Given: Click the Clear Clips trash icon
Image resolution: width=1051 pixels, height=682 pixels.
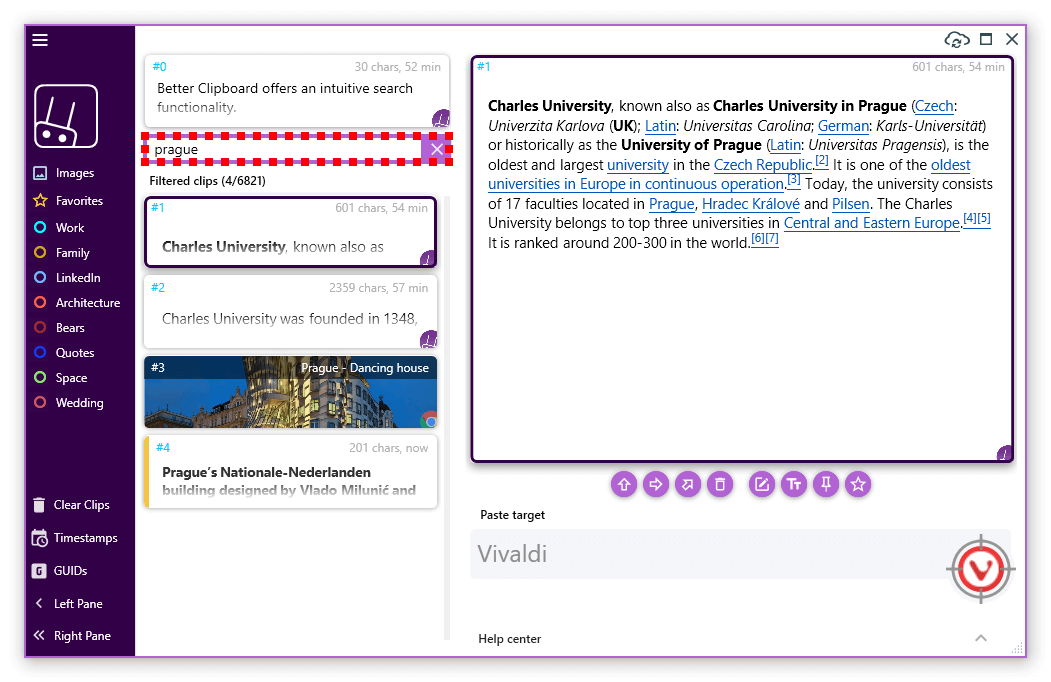Looking at the screenshot, I should (40, 505).
